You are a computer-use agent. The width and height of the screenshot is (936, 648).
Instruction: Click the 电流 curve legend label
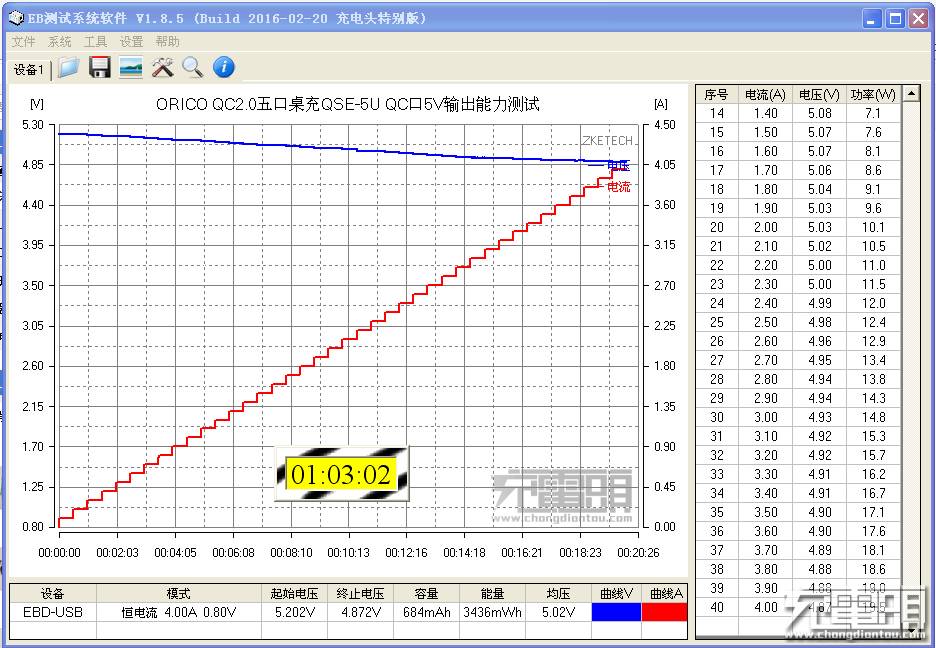click(618, 187)
